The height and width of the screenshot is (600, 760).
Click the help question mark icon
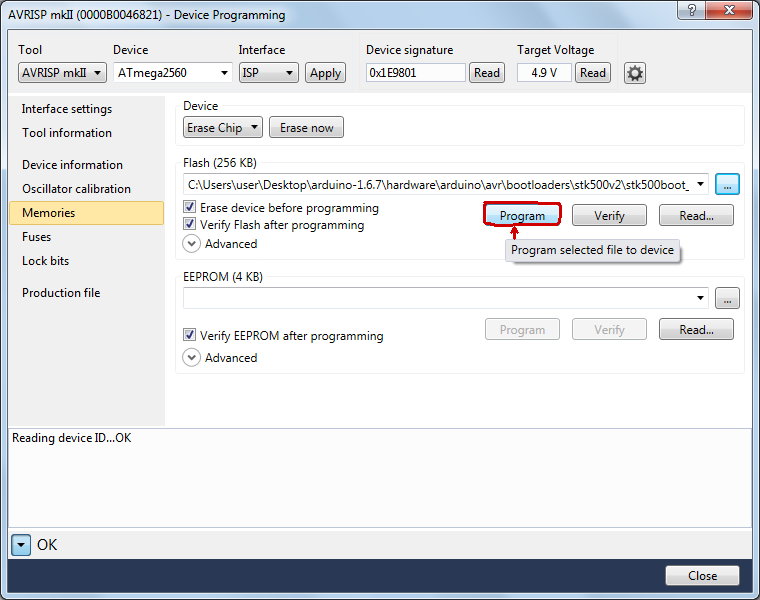click(x=689, y=11)
